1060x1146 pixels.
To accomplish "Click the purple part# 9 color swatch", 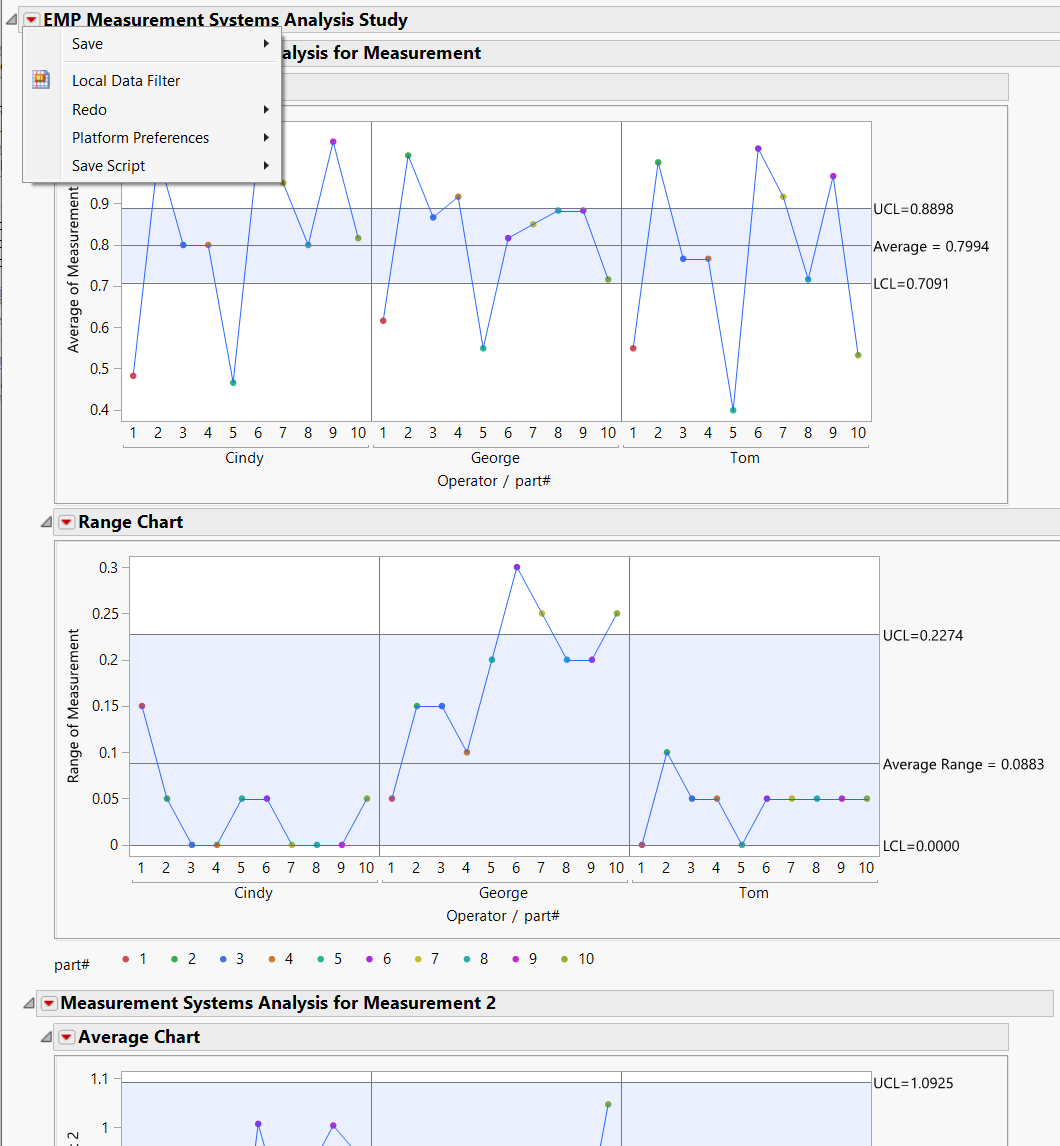I will (514, 958).
